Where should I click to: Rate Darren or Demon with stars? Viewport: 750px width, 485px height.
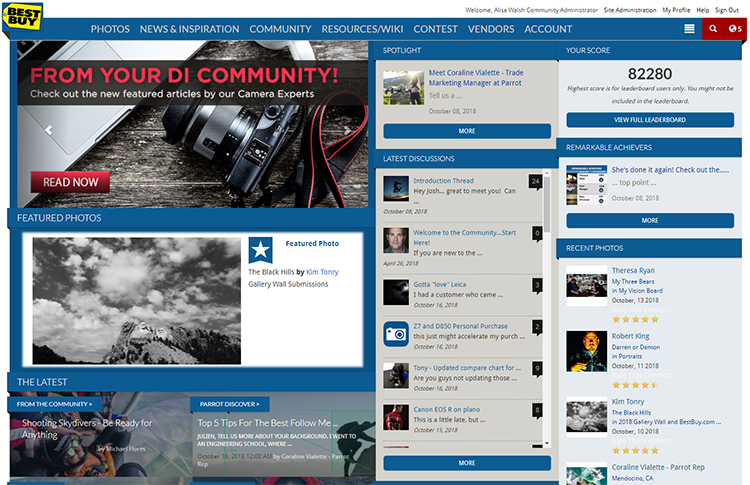point(635,385)
